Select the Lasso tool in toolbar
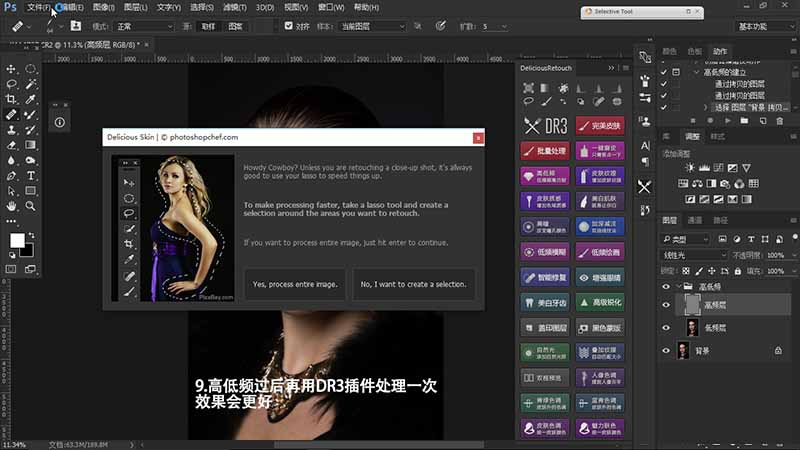 click(12, 85)
